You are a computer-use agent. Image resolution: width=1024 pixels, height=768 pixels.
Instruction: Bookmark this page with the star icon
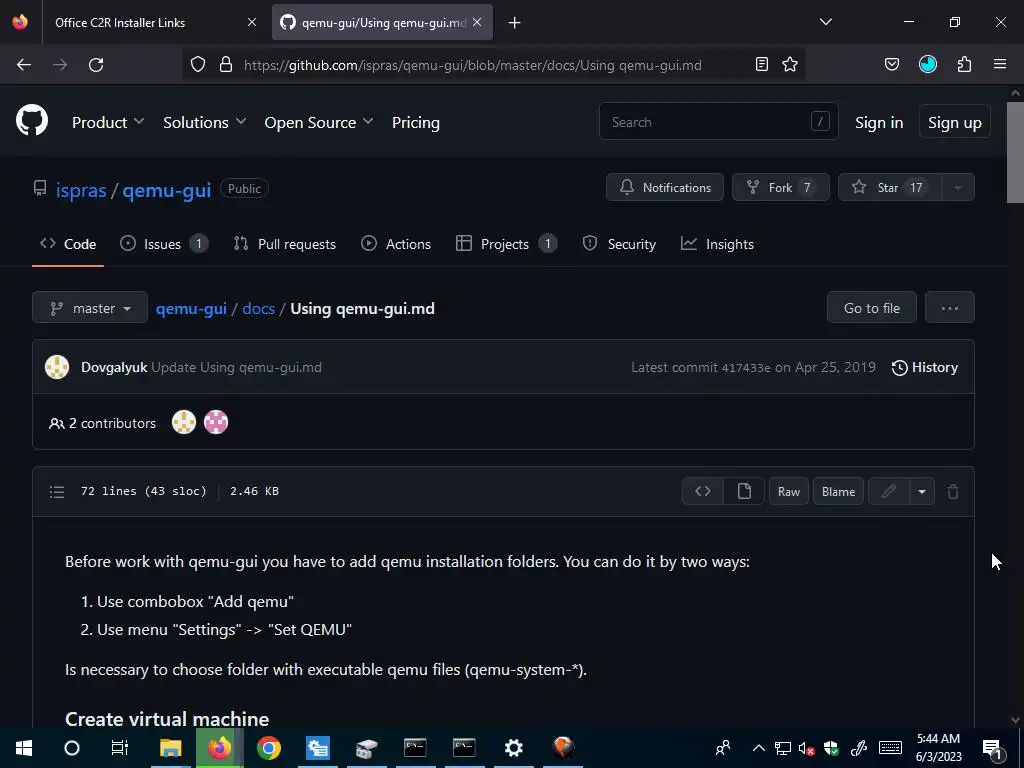pos(790,64)
